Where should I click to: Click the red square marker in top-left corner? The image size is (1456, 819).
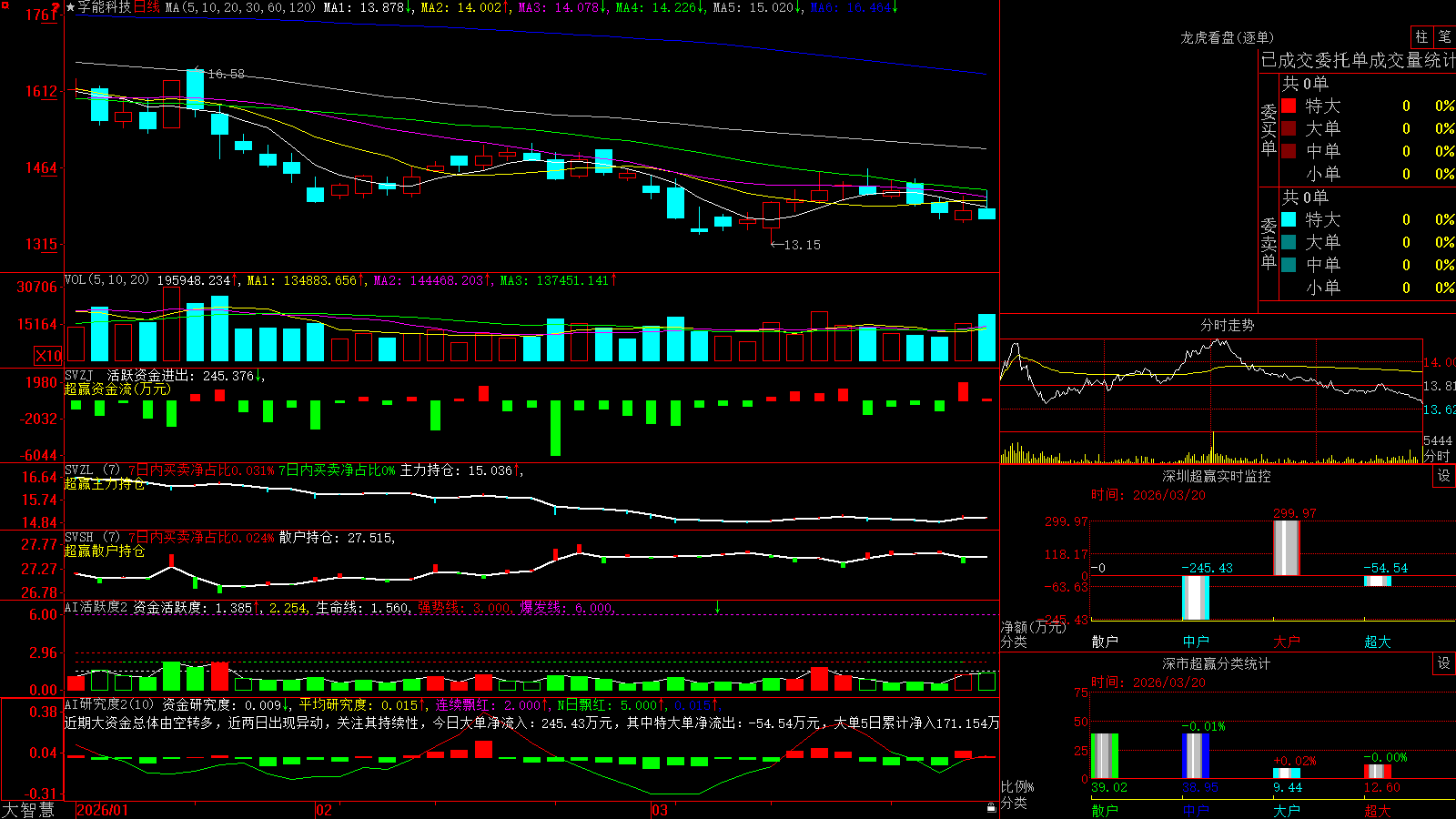click(x=5, y=5)
